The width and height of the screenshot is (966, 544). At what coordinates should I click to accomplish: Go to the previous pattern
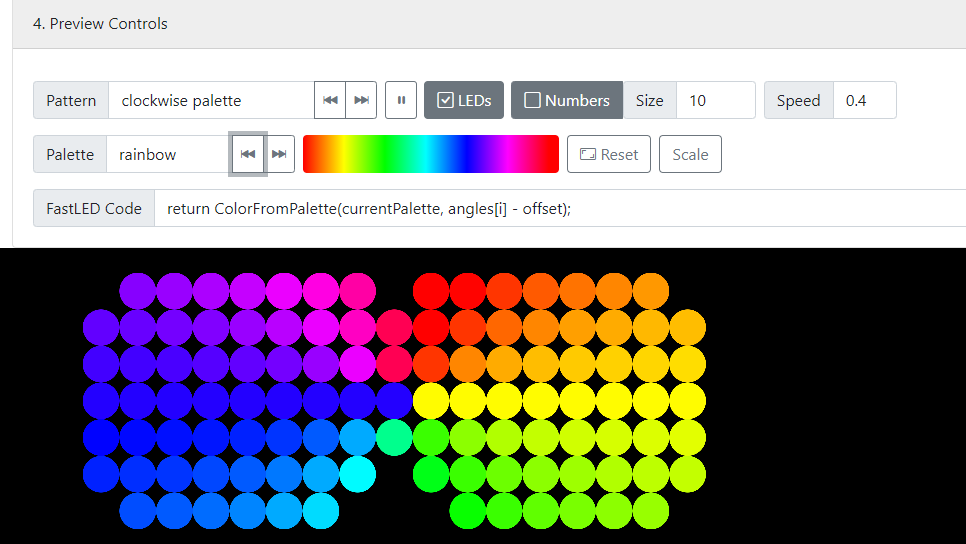tap(330, 100)
